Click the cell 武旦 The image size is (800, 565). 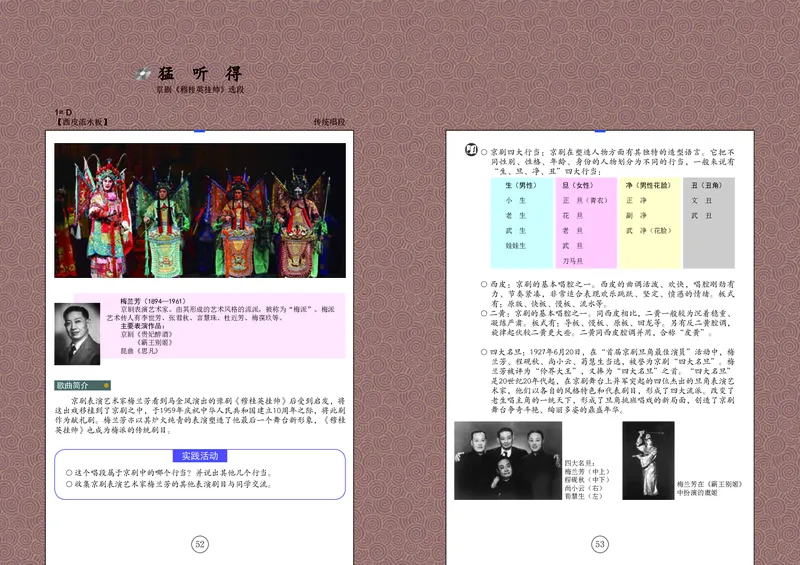(x=572, y=245)
